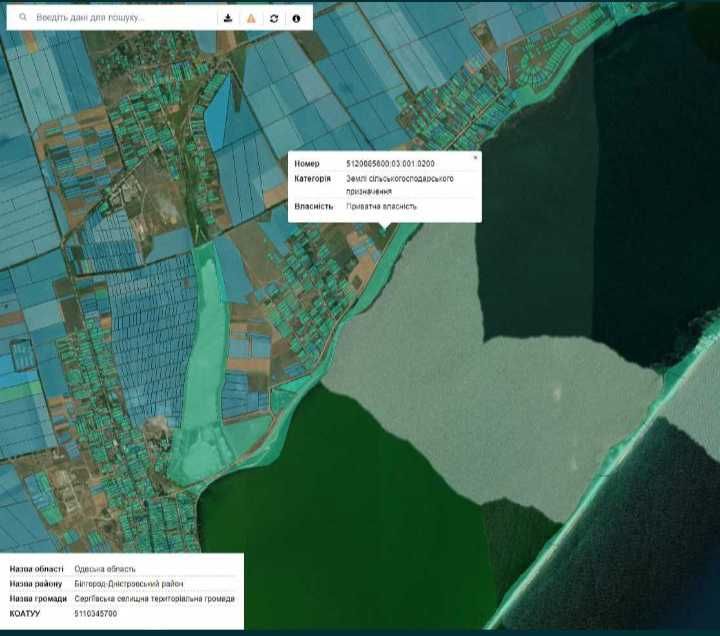Click 'Сергіївська селищна територіальна громада' value
720x636 pixels.
(x=154, y=599)
